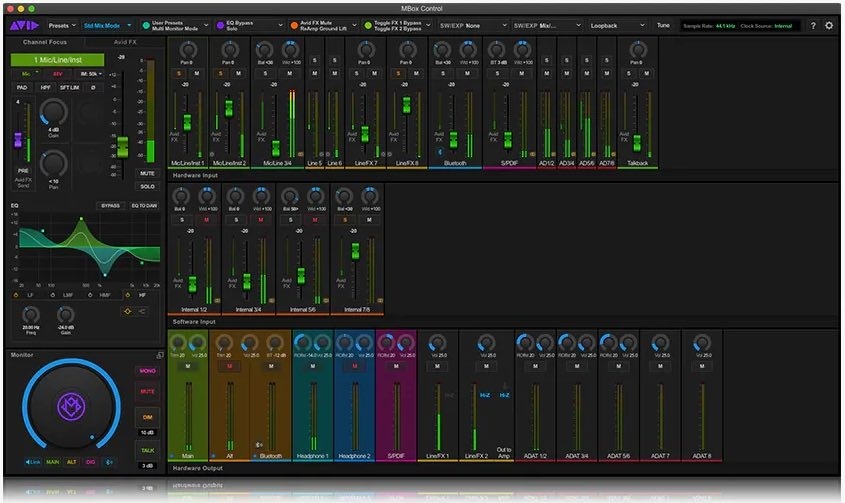Open the settings gear icon
Screen dimensions: 845x503
pos(829,25)
